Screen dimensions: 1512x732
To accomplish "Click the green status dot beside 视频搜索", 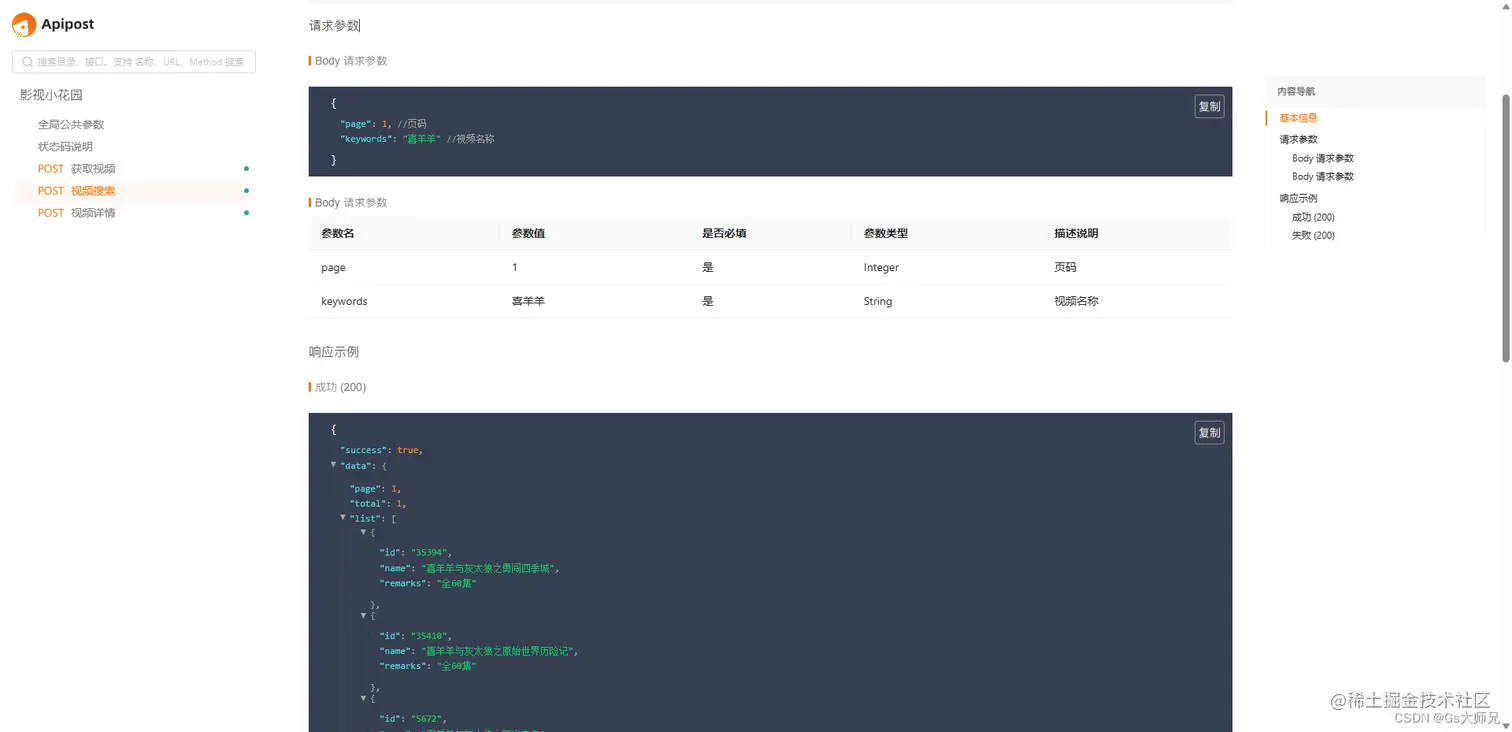I will point(246,191).
